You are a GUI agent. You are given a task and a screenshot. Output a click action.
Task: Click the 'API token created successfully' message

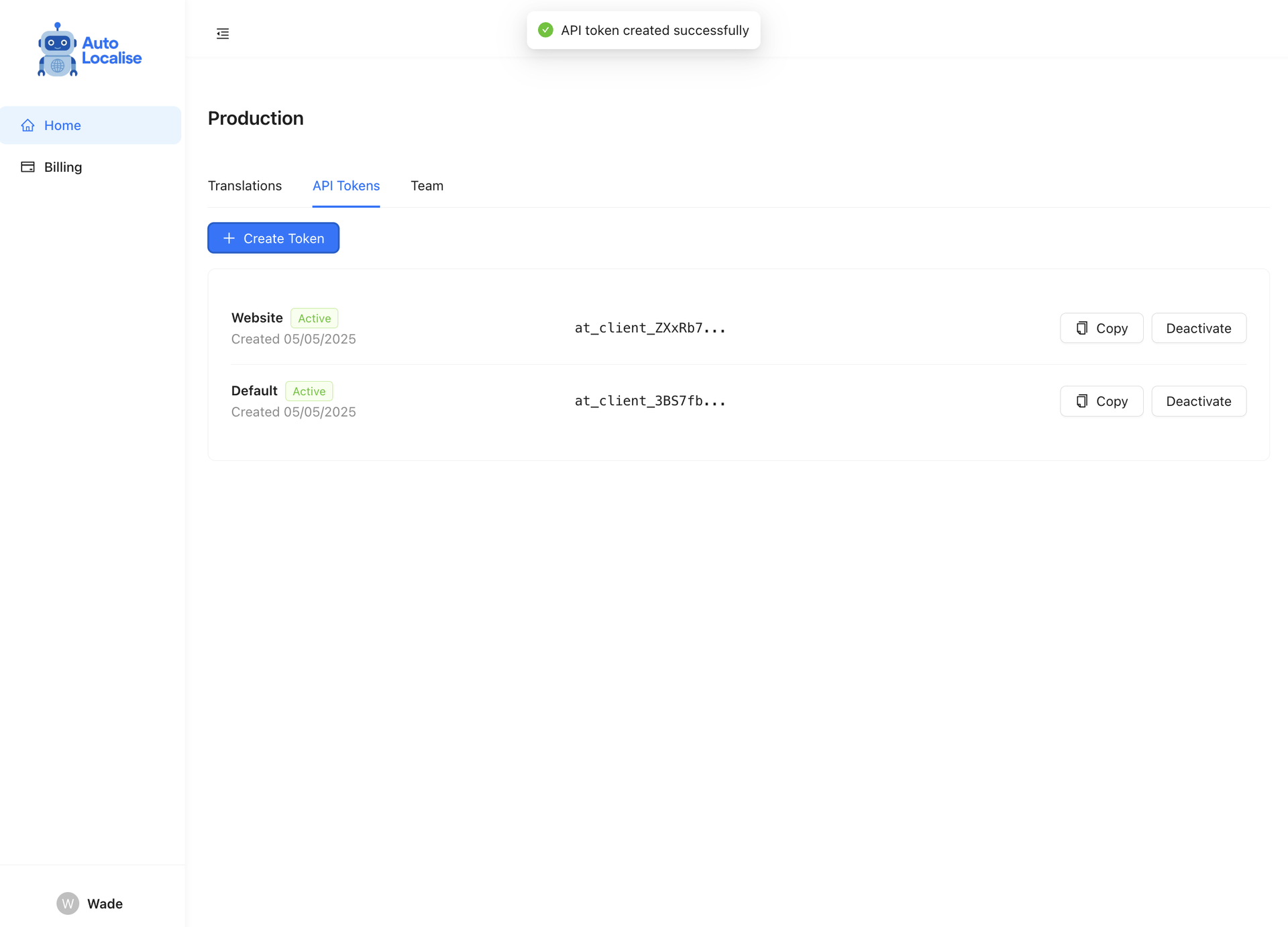pyautogui.click(x=655, y=30)
